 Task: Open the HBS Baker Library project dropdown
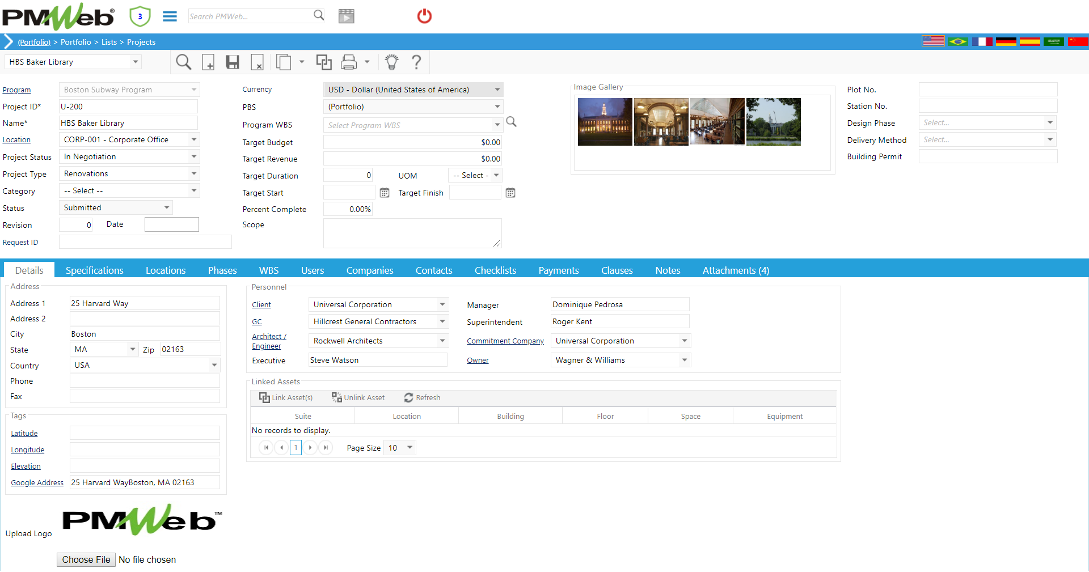pos(135,62)
